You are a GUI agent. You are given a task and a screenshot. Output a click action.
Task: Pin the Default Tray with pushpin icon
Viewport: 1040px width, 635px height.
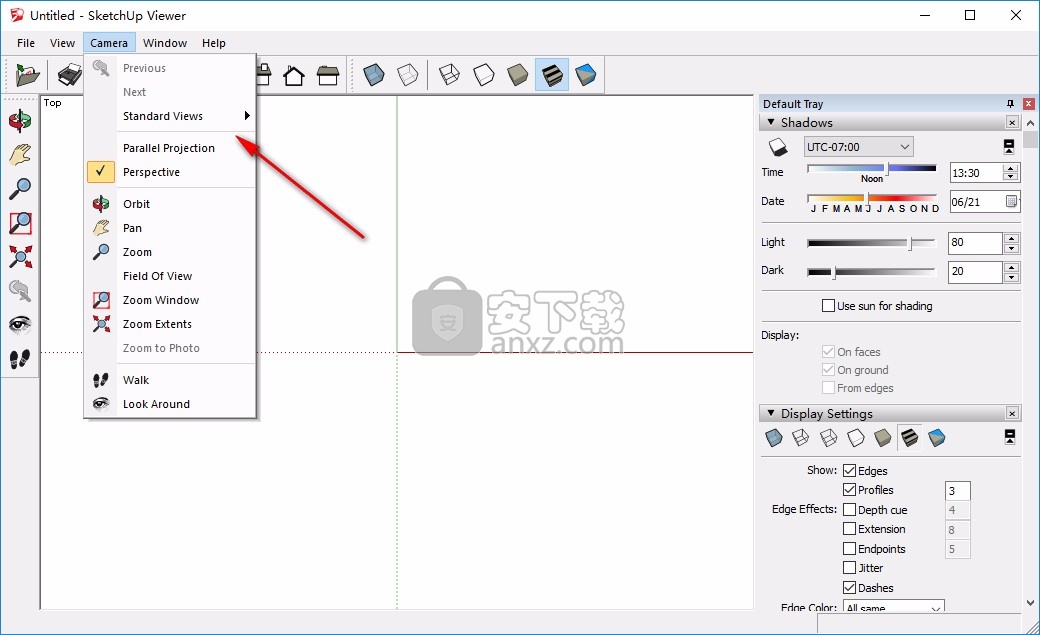tap(1010, 104)
